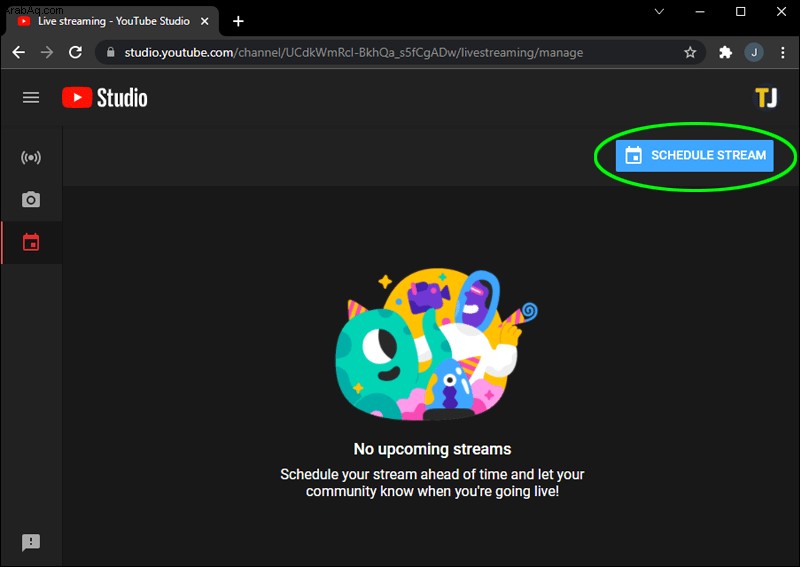Expand the tab search chevron in the title bar
800x567 pixels.
pos(659,11)
